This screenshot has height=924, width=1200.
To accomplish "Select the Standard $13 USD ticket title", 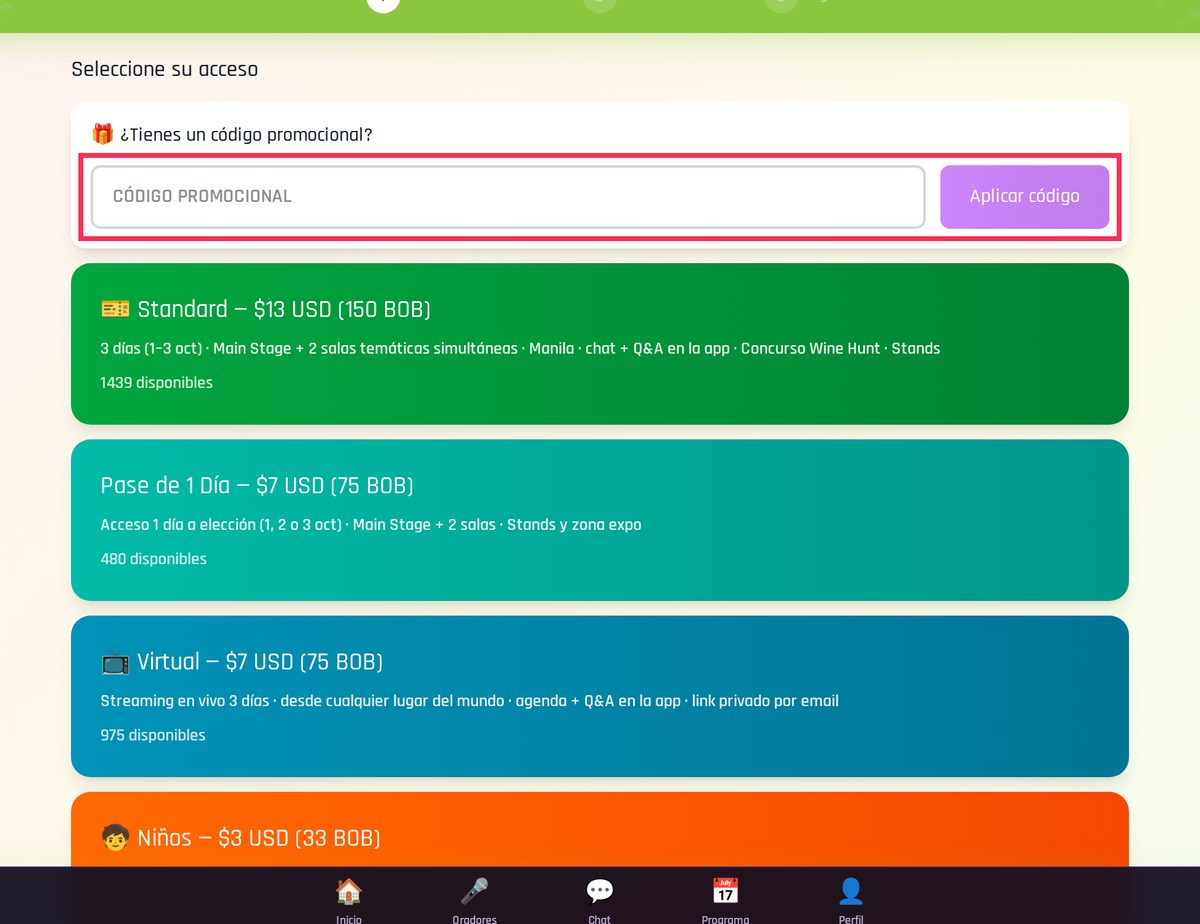I will pos(284,309).
